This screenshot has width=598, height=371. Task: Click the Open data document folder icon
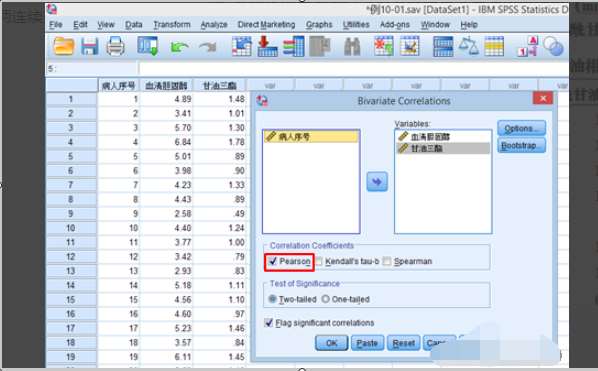point(63,47)
